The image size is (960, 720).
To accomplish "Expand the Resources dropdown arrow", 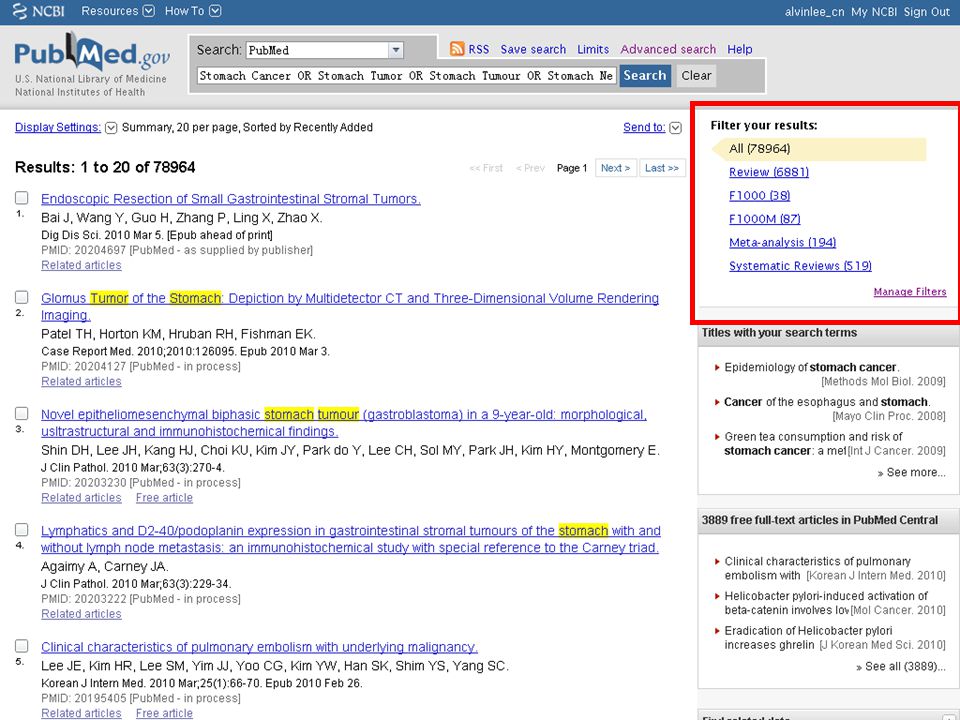I will pos(149,11).
